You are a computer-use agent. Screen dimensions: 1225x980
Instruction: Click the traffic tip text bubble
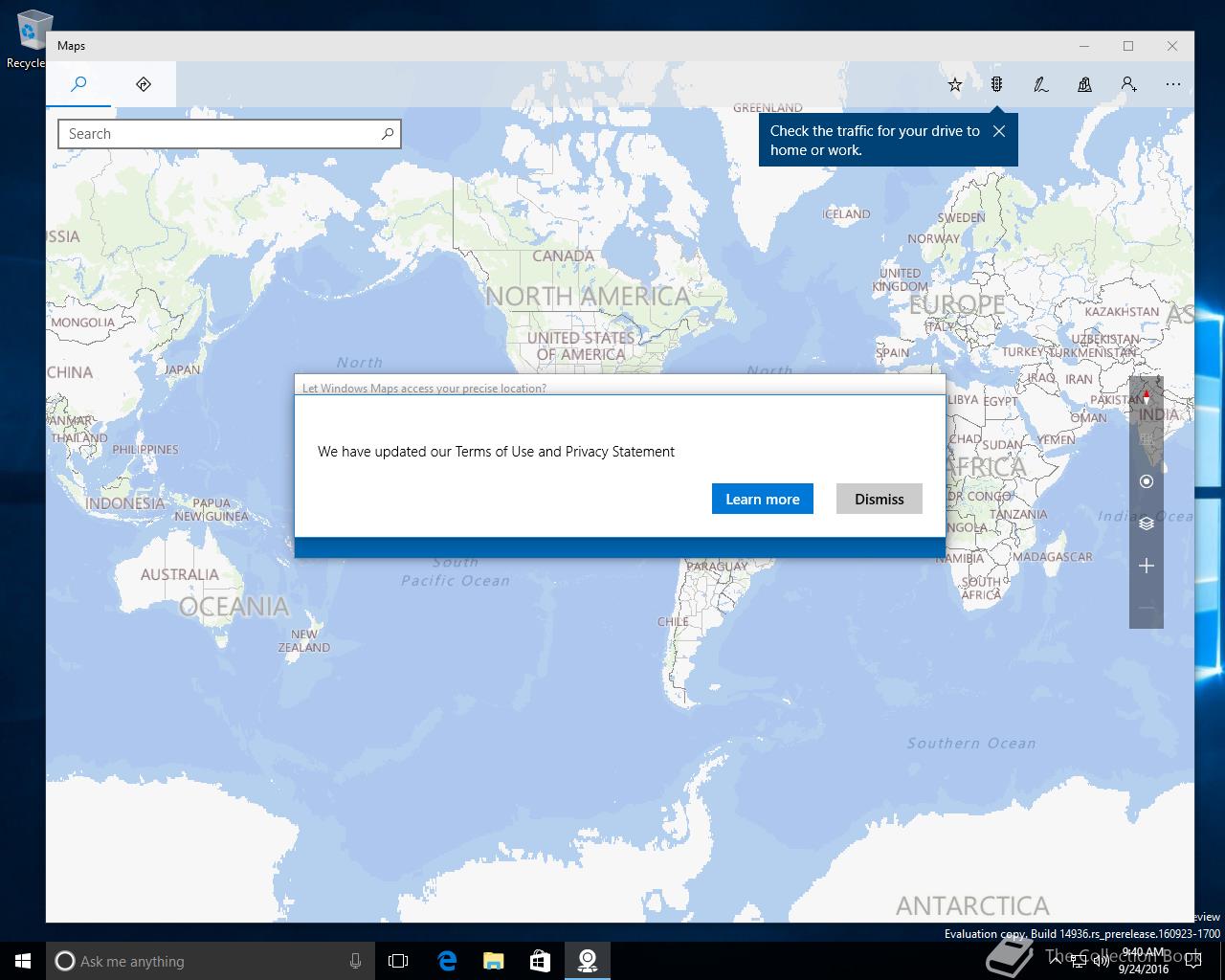click(x=875, y=140)
